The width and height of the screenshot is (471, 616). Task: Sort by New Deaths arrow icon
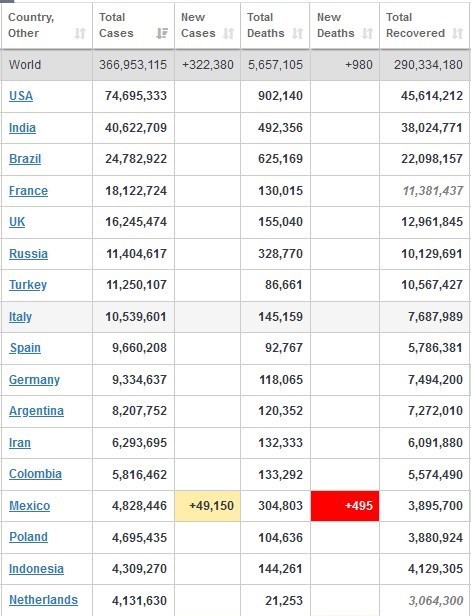(368, 33)
